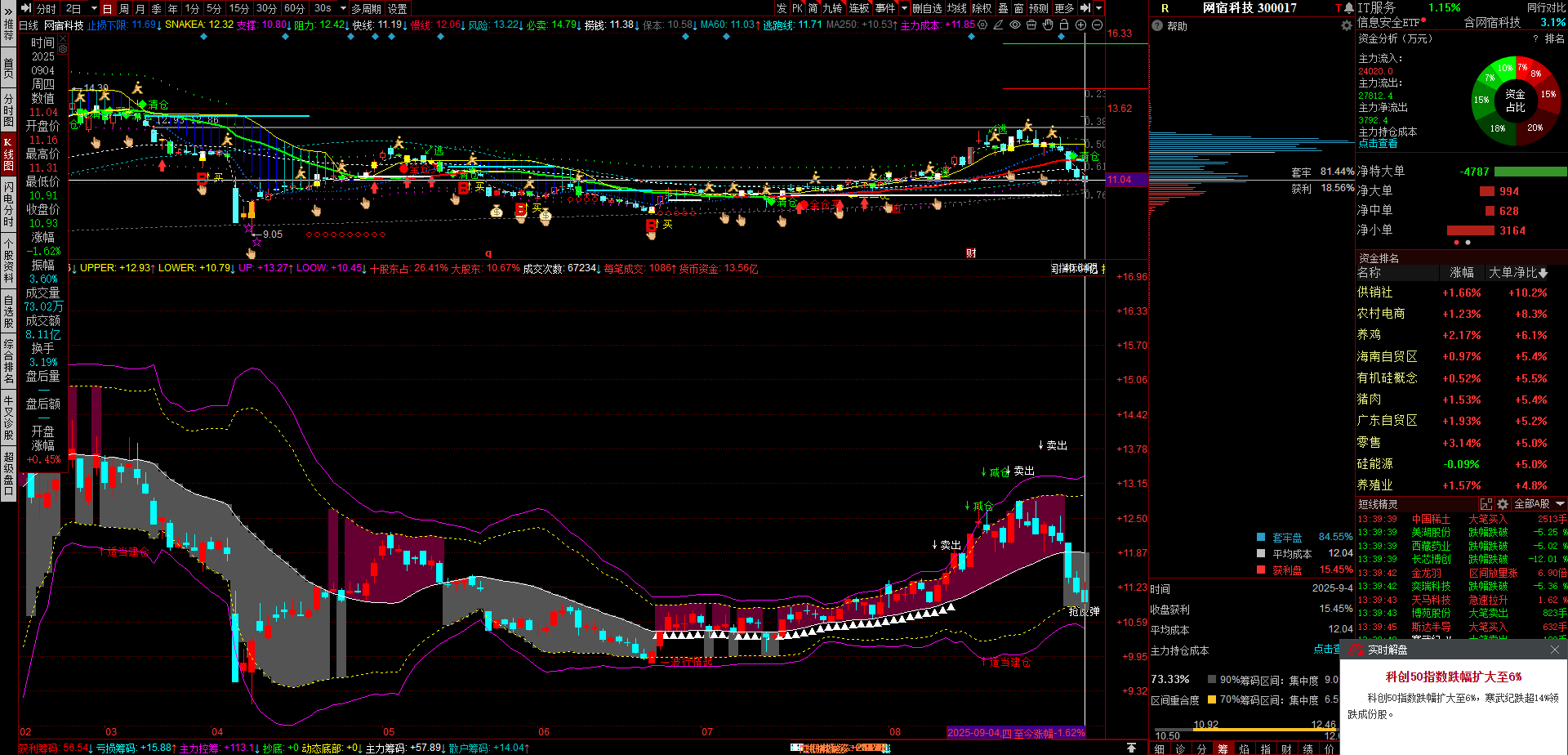Click the question mark next to 排名
Image resolution: width=1568 pixels, height=755 pixels.
click(1535, 38)
